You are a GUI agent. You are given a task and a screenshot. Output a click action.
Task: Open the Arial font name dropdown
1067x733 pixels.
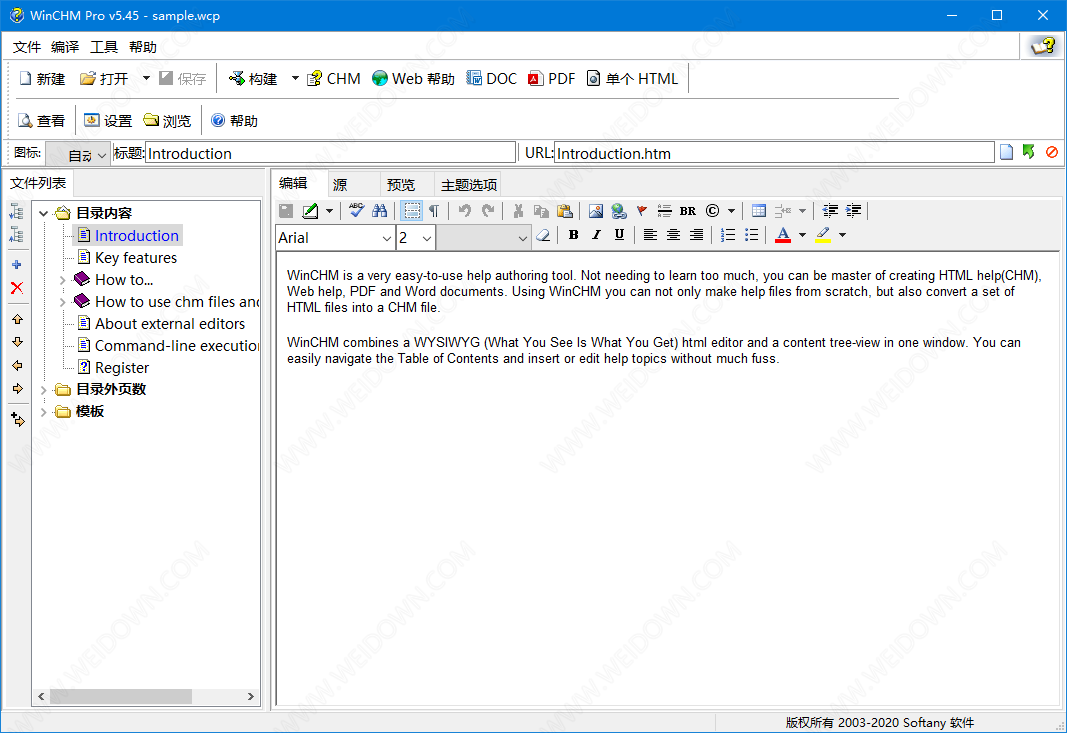(x=387, y=238)
